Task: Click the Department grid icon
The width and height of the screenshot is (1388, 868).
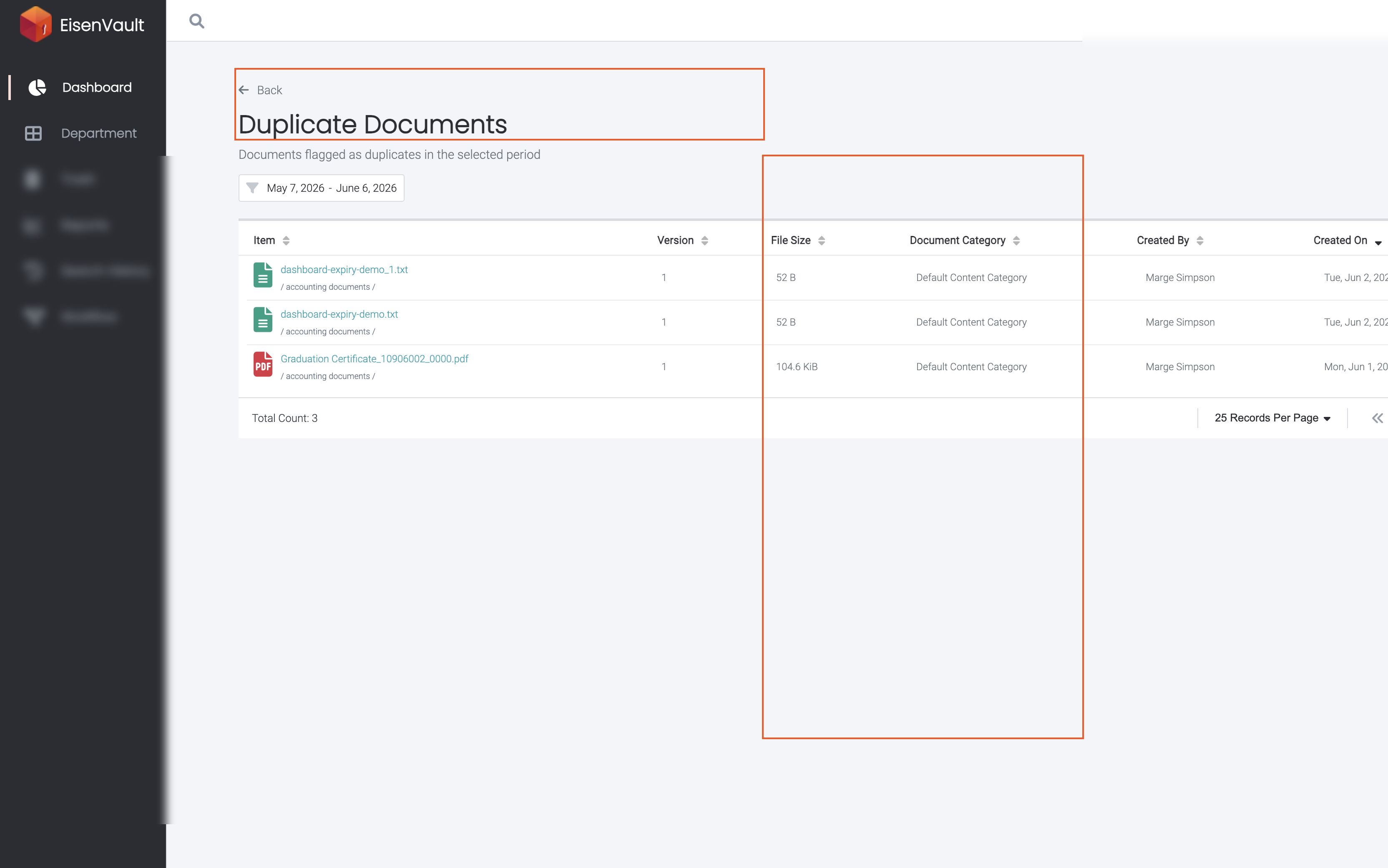Action: point(33,133)
